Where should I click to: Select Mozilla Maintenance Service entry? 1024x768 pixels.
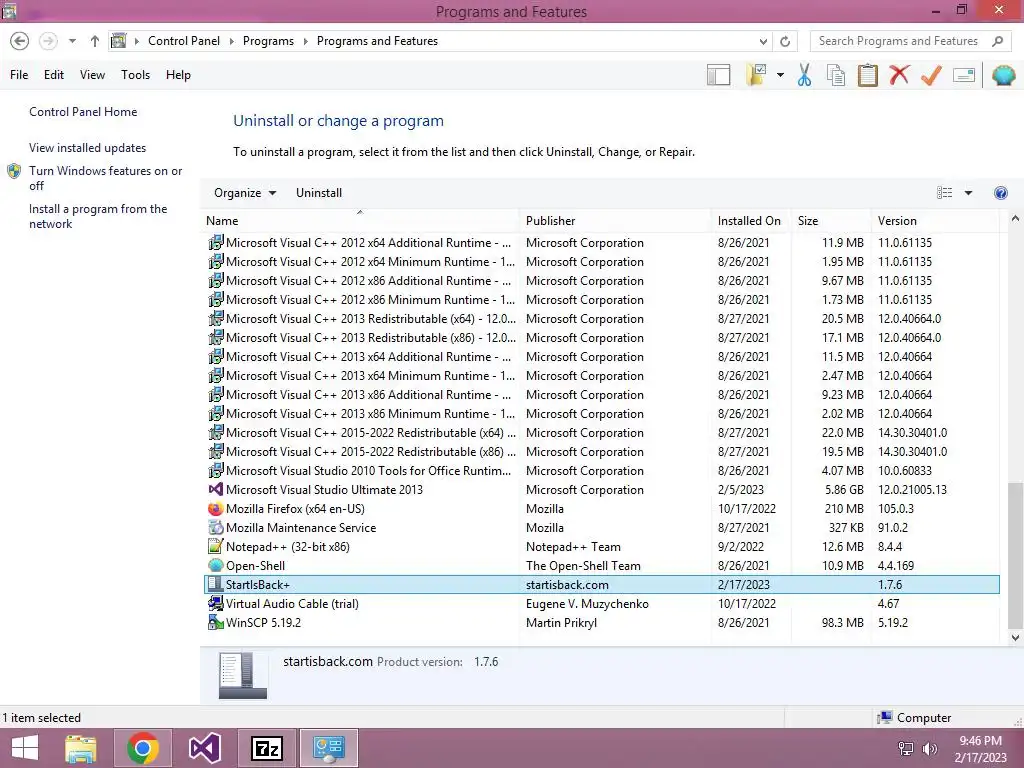[601, 528]
